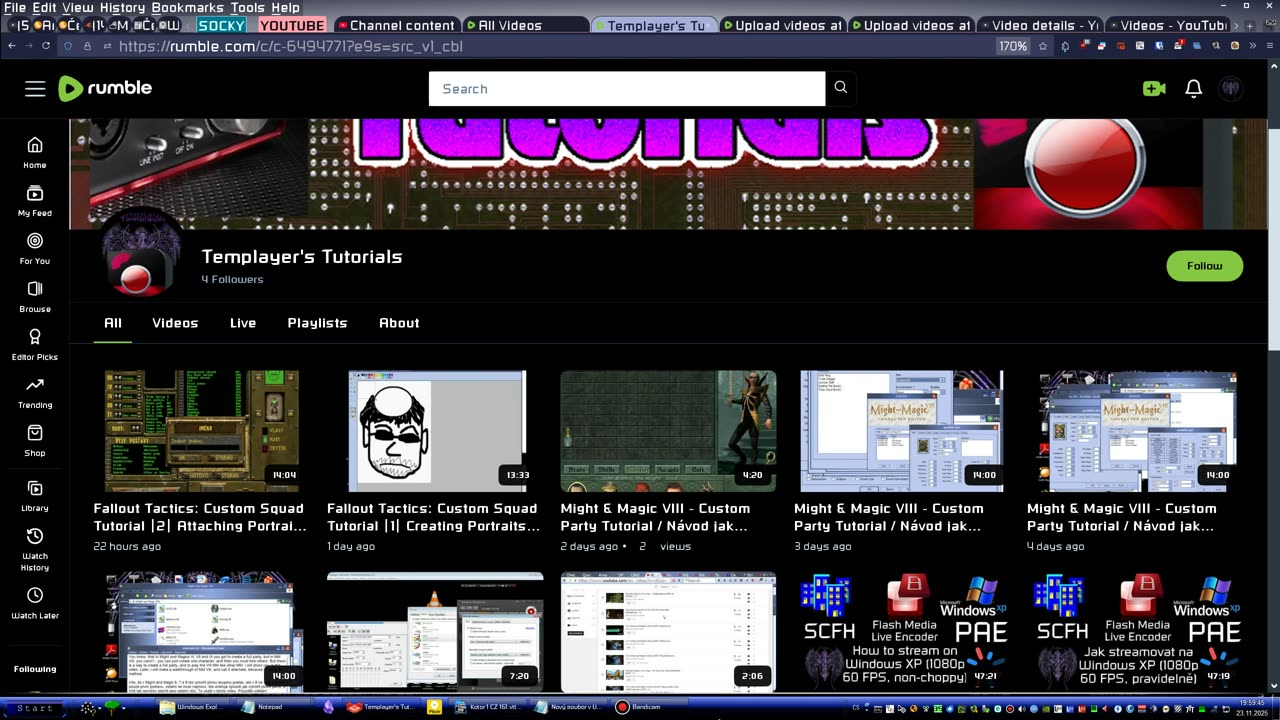Screen dimensions: 1280x720
Task: Open Shop in the sidebar
Action: [35, 441]
